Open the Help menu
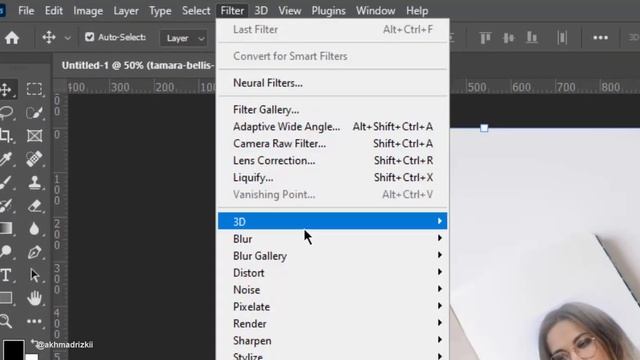Viewport: 640px width, 360px height. [417, 11]
